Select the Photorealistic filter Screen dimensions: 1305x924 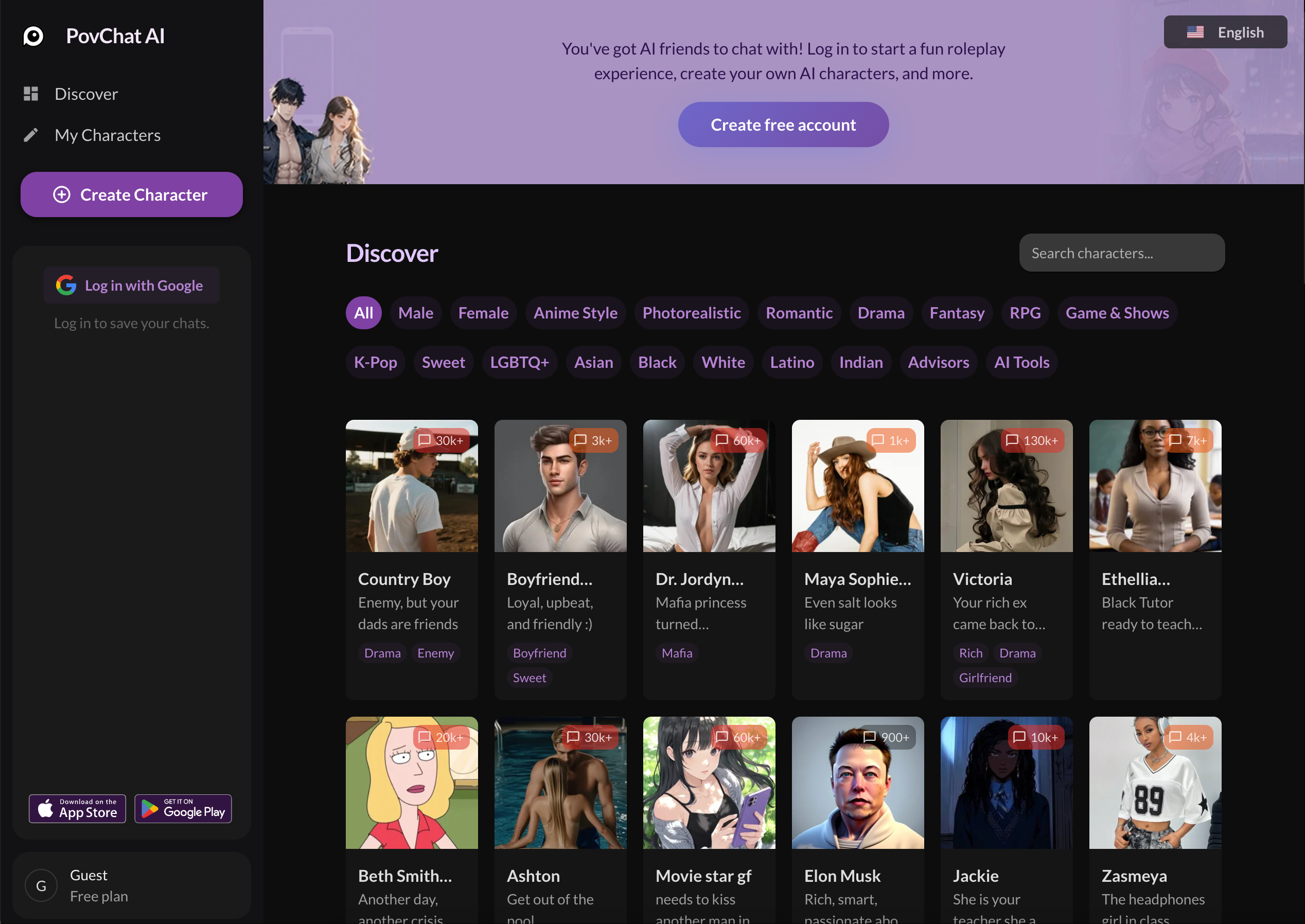pyautogui.click(x=692, y=313)
